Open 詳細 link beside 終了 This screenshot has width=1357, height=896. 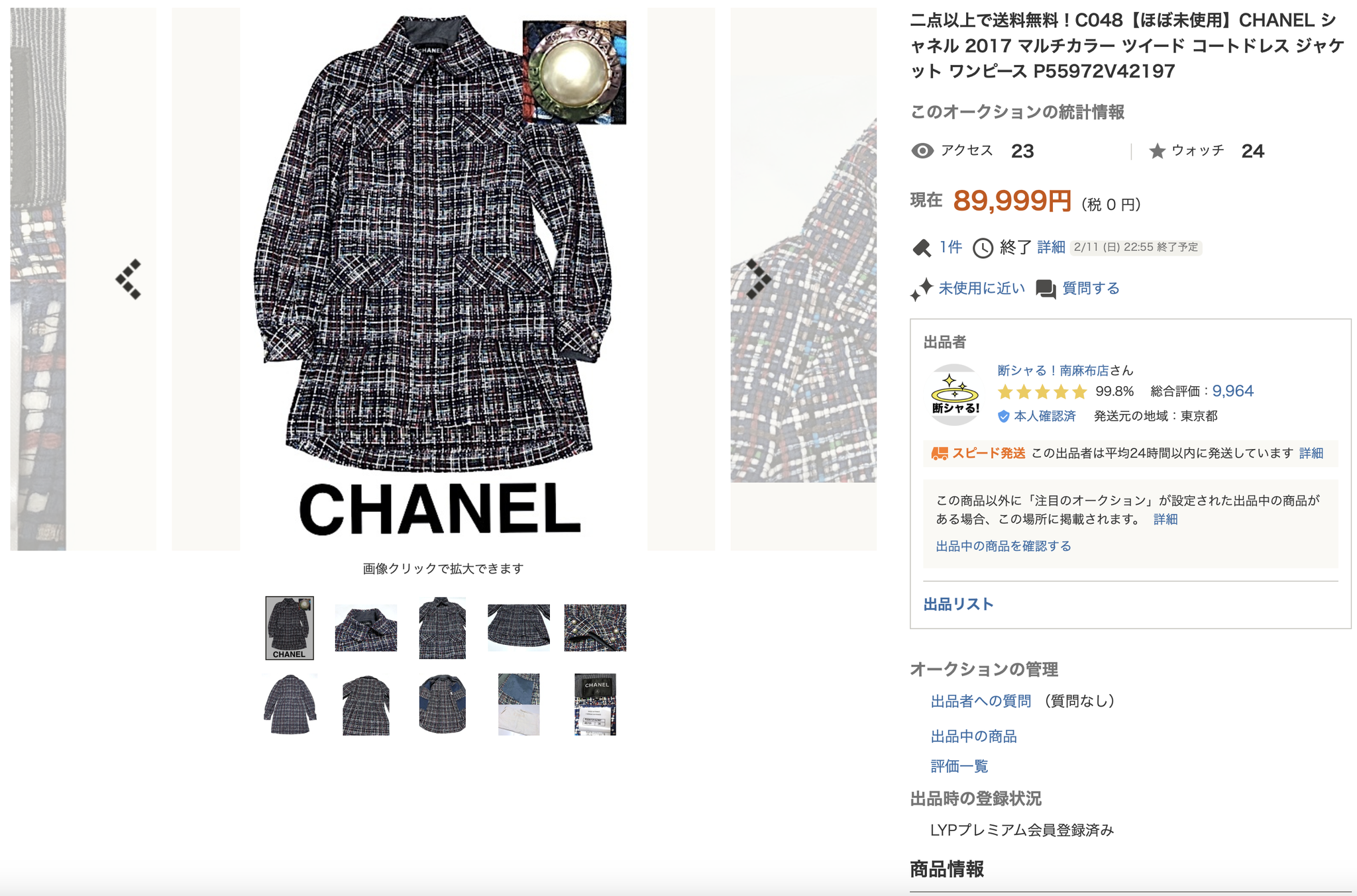[x=1051, y=248]
